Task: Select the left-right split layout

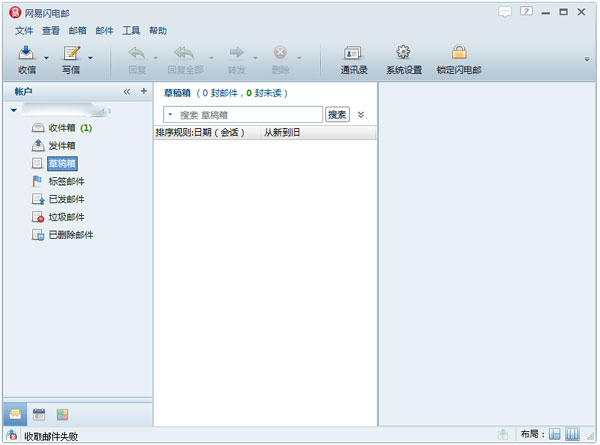Action: (555, 434)
